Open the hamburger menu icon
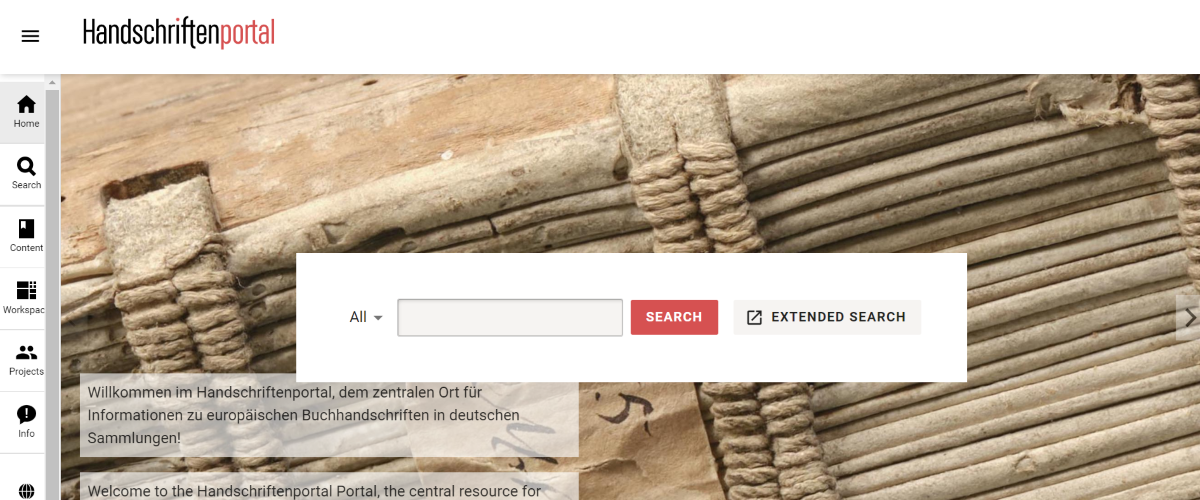 coord(30,36)
